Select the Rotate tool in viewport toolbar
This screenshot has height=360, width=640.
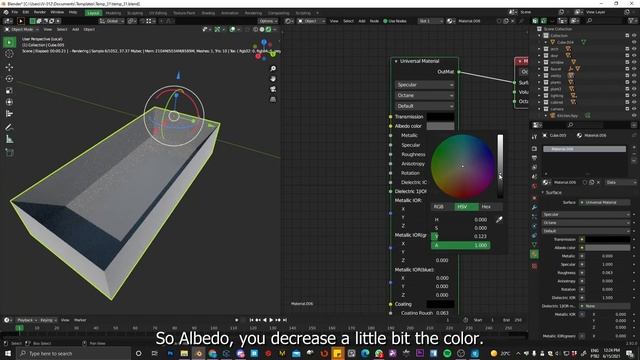9,78
